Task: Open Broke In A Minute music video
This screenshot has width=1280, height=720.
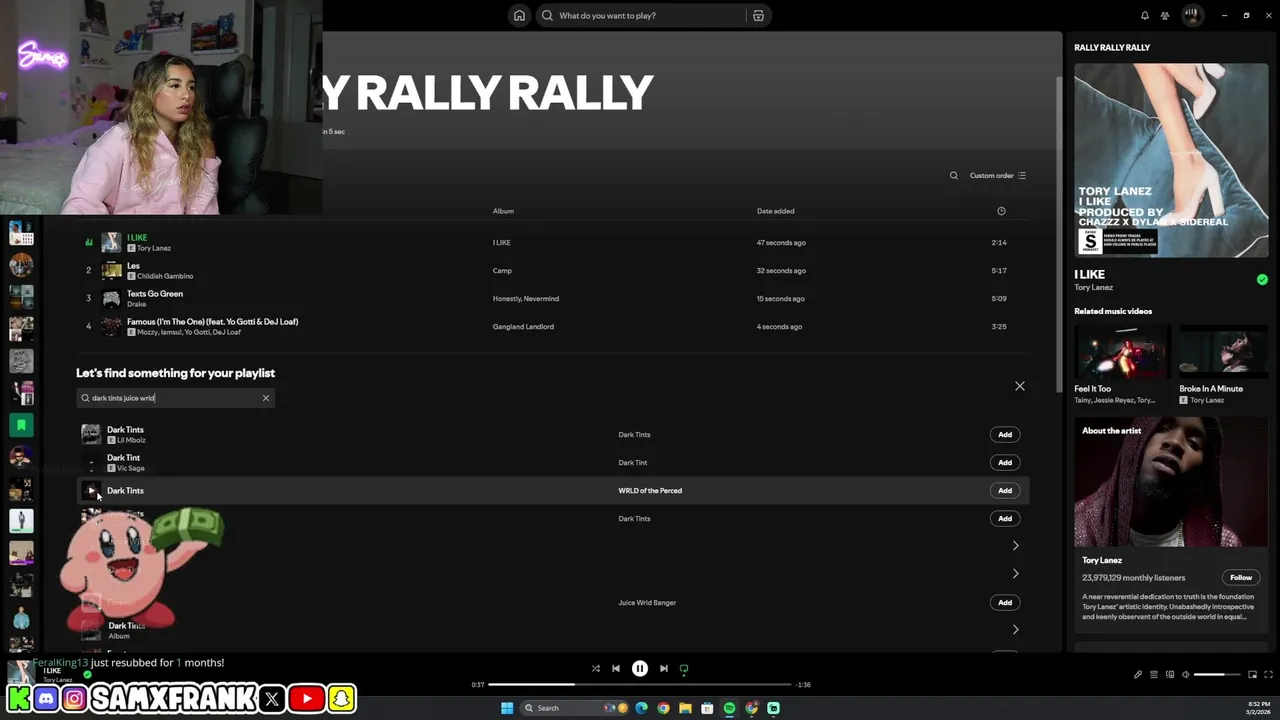Action: 1226,350
